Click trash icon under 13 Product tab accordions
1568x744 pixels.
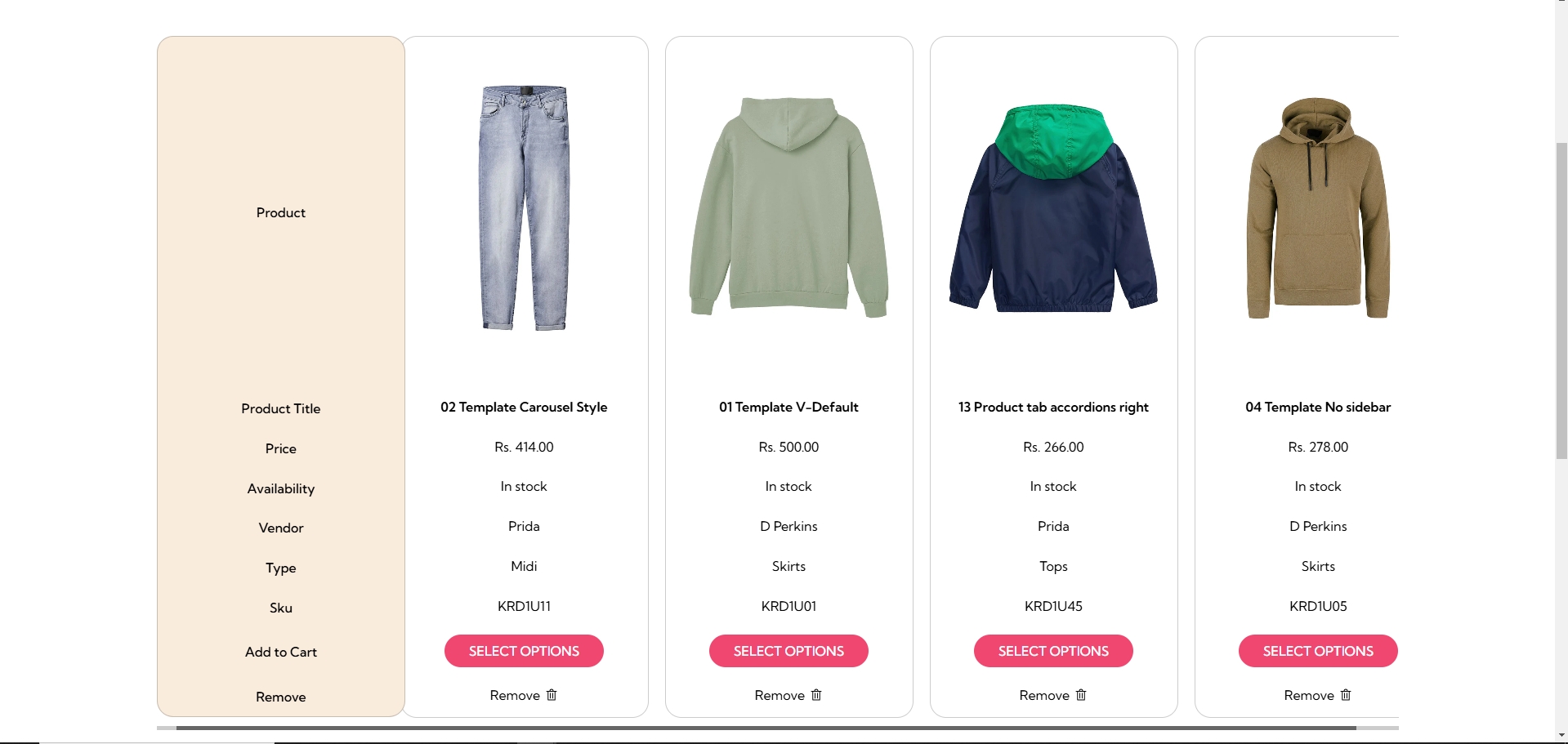pyautogui.click(x=1081, y=695)
